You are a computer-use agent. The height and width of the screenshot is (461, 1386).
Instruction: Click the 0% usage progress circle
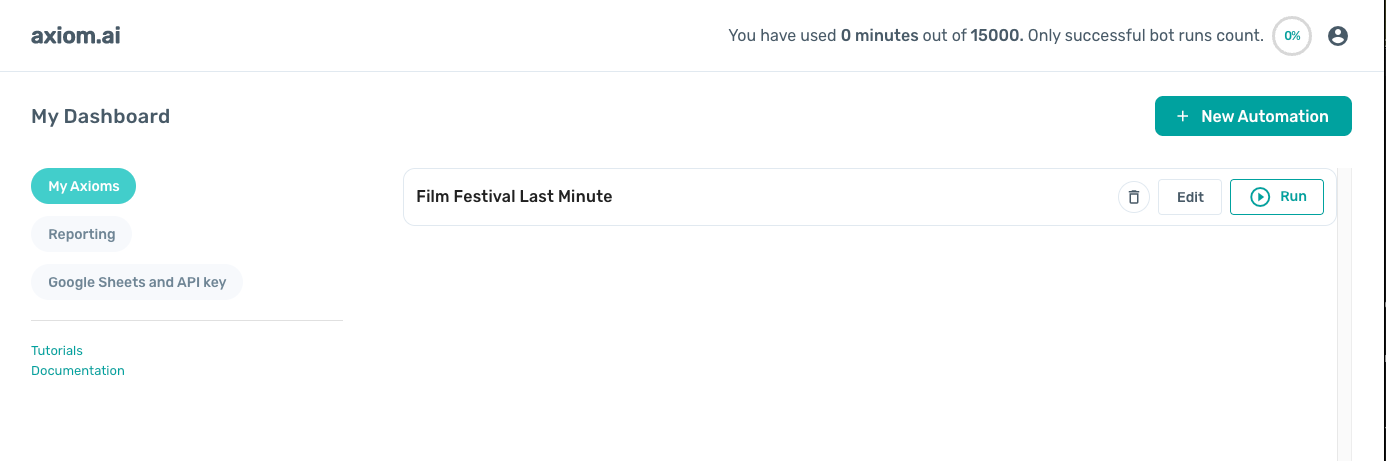pyautogui.click(x=1292, y=36)
